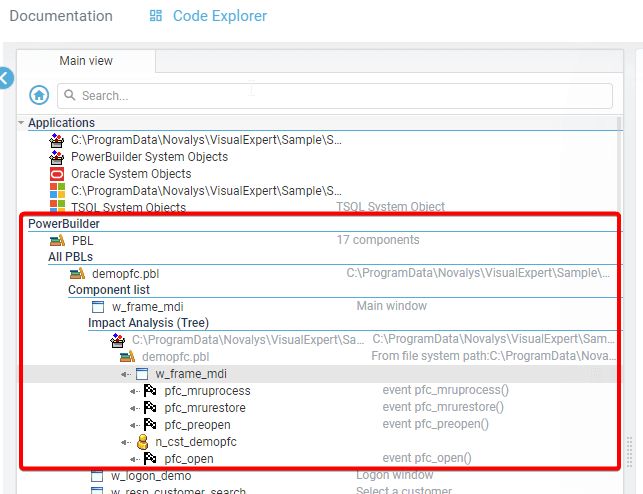
Task: Select demopfc.pbl under All PBLs
Action: 125,273
